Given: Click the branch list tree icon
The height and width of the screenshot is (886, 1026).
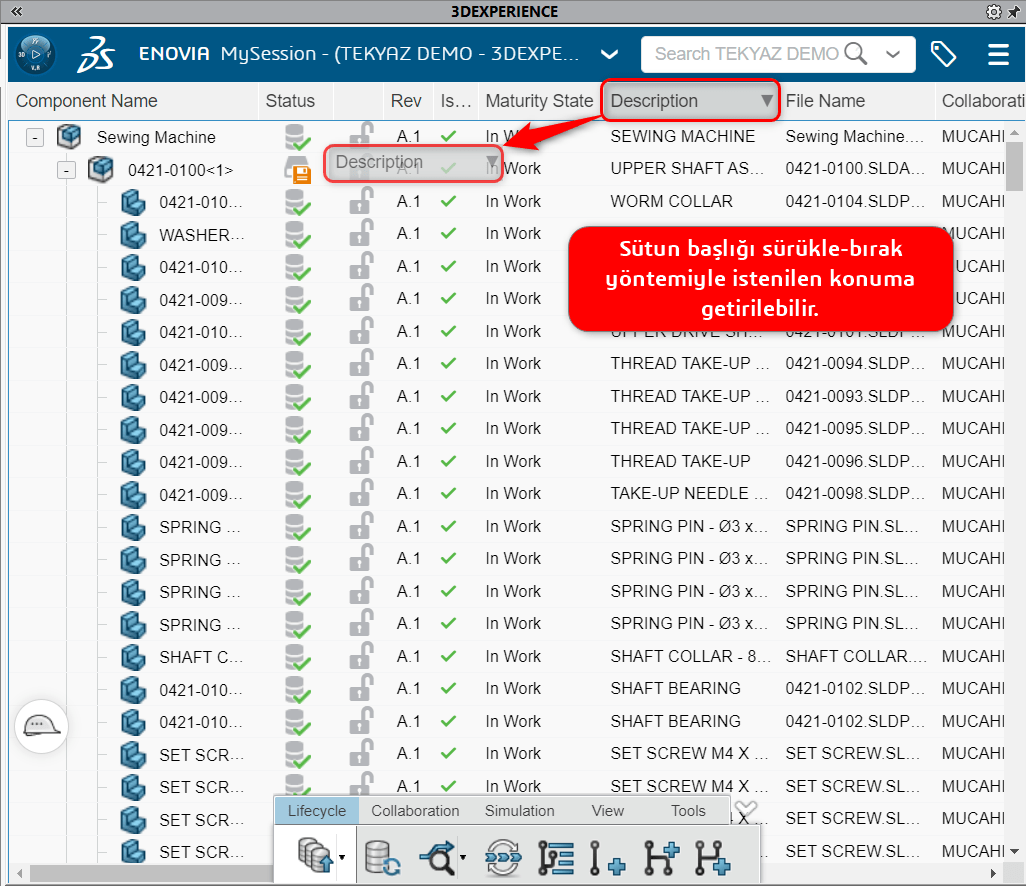Looking at the screenshot, I should (x=556, y=857).
